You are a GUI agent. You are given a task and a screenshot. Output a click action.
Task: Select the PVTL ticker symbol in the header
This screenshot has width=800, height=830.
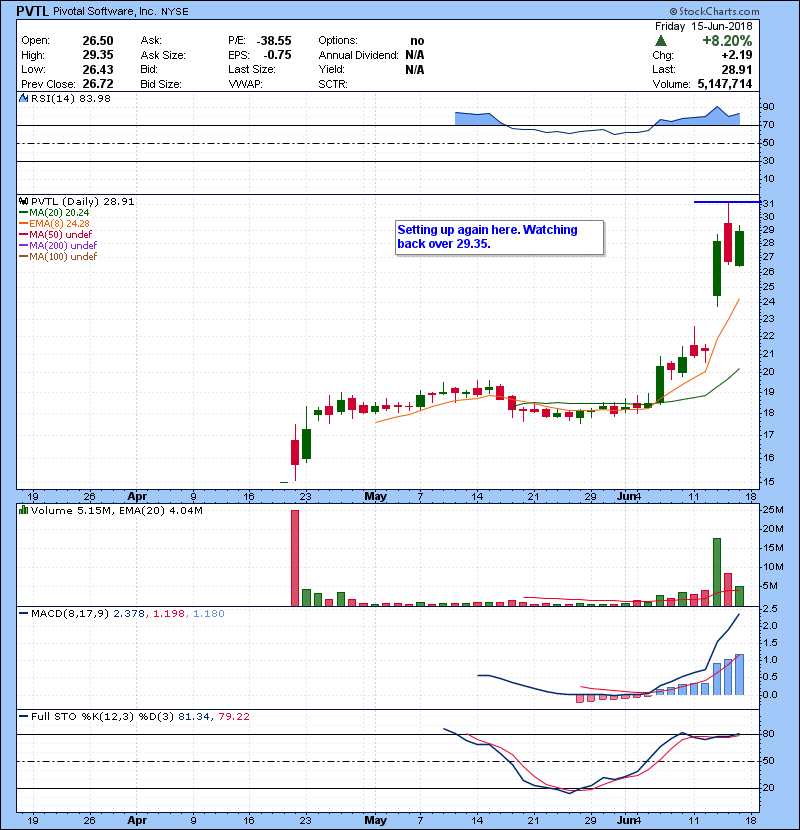coord(33,11)
